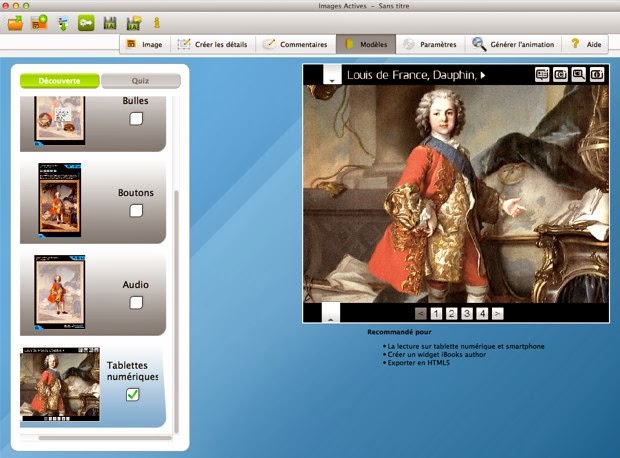Uncheck the Tablettes numériques checkbox
Image resolution: width=620 pixels, height=458 pixels.
[133, 394]
